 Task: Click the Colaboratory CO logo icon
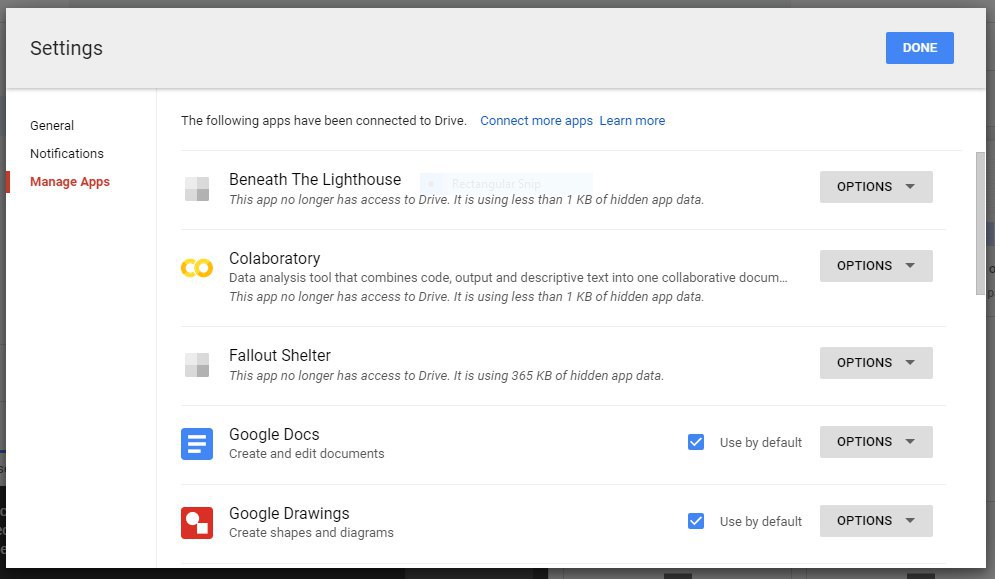pos(197,268)
